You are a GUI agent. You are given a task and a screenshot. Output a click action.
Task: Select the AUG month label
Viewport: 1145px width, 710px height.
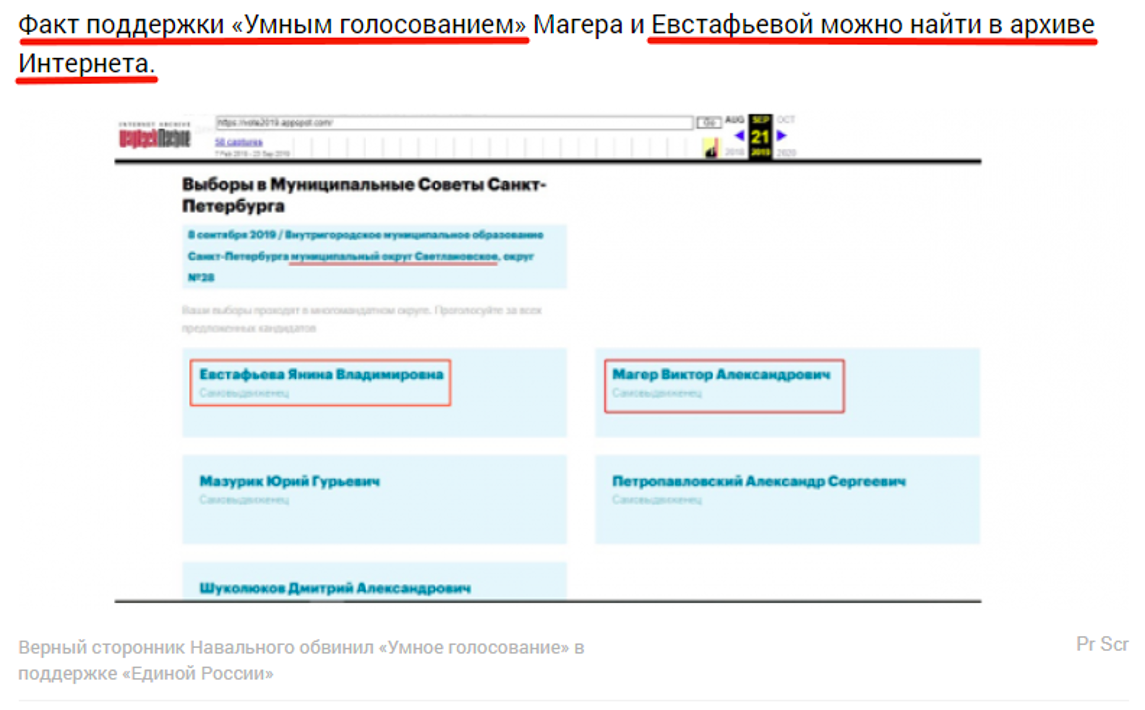point(735,120)
